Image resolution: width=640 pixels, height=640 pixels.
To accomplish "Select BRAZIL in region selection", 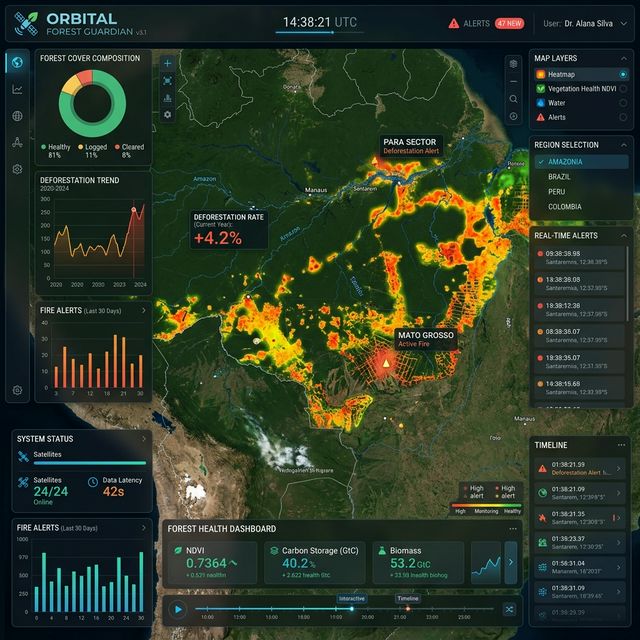I will tap(561, 176).
